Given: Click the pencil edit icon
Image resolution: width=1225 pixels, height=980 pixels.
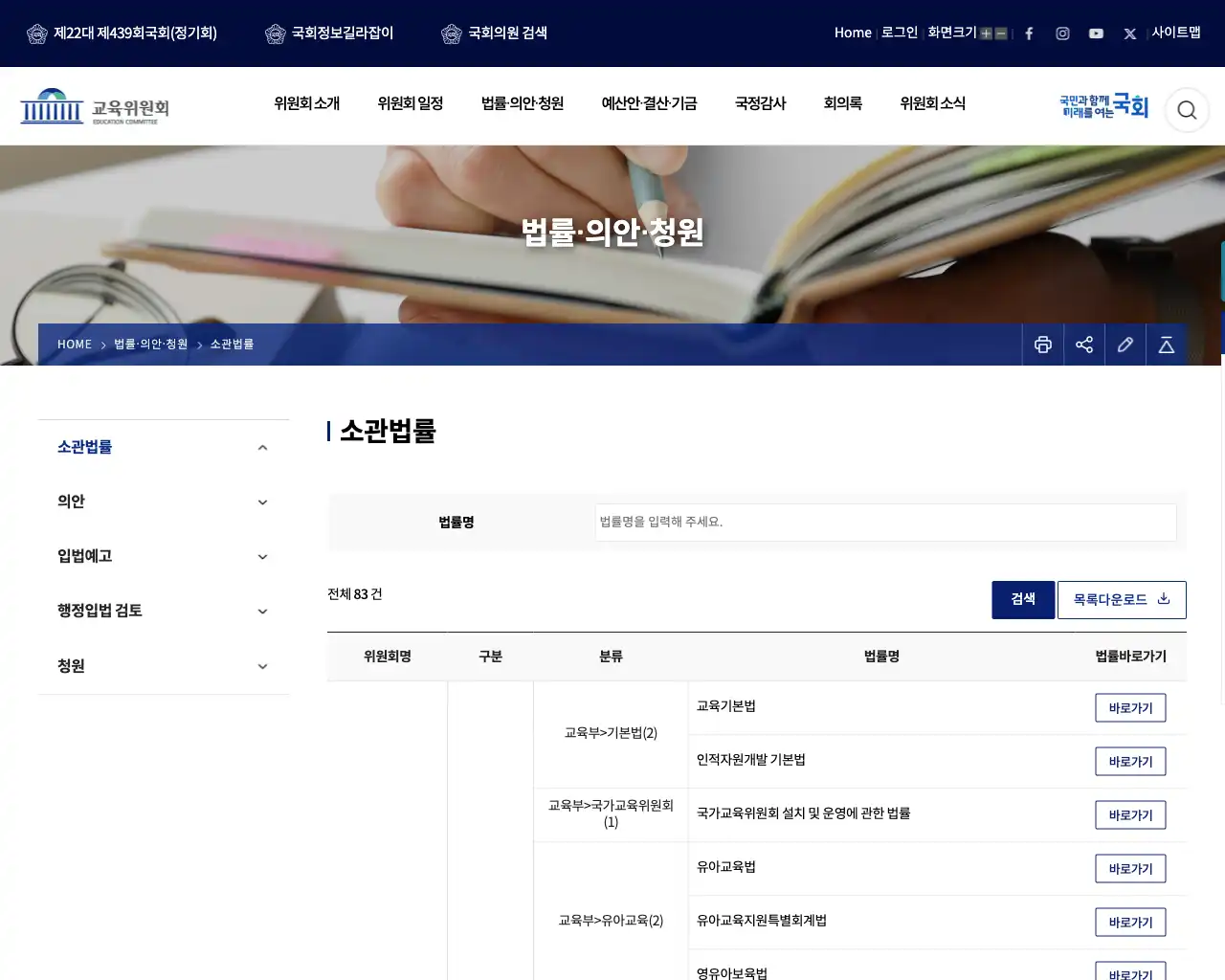Looking at the screenshot, I should pos(1125,345).
